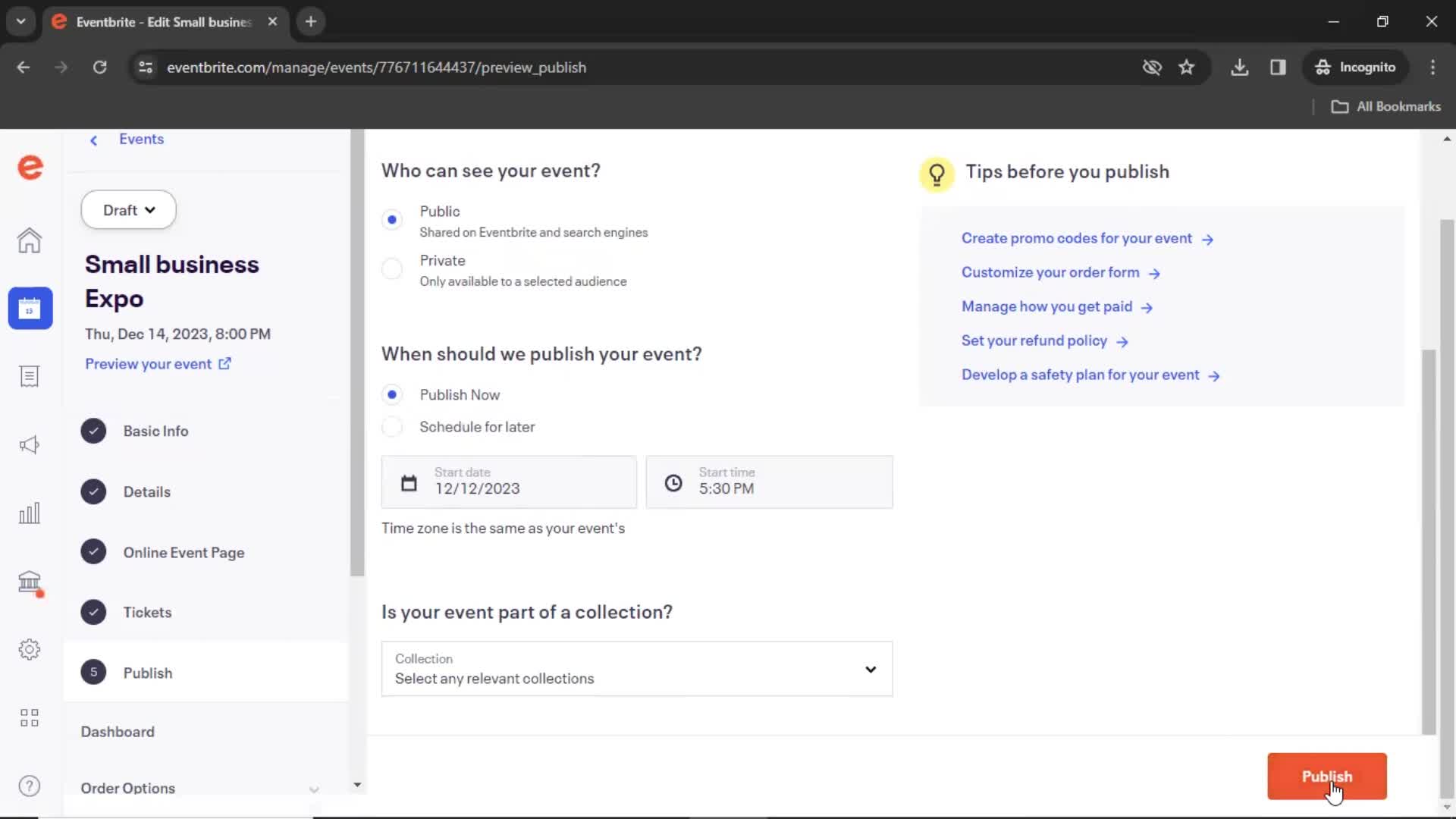Click the building/venue icon in sidebar
Screen dimensions: 1456x819
tap(29, 582)
